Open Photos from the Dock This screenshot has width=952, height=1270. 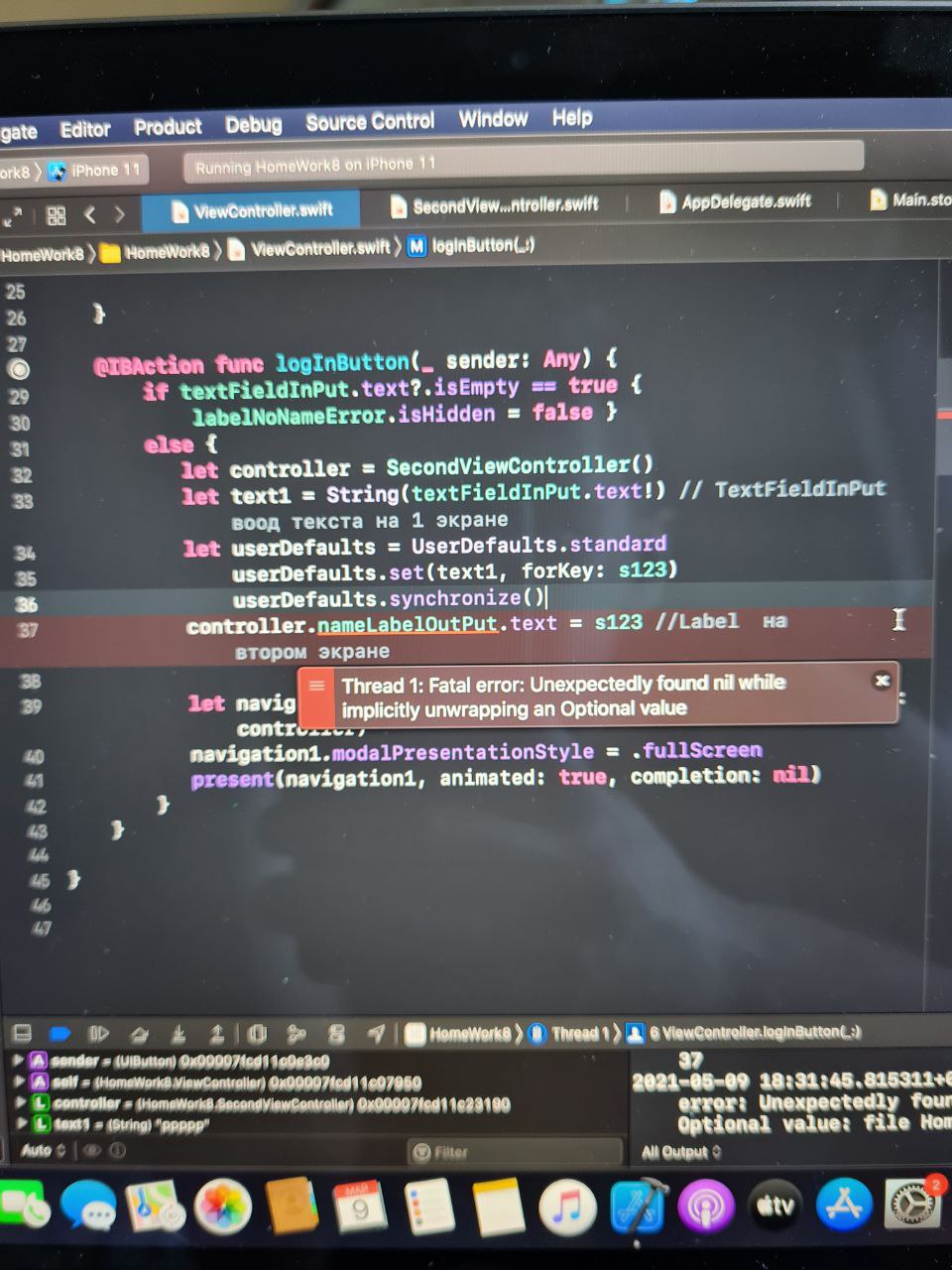click(x=223, y=1207)
